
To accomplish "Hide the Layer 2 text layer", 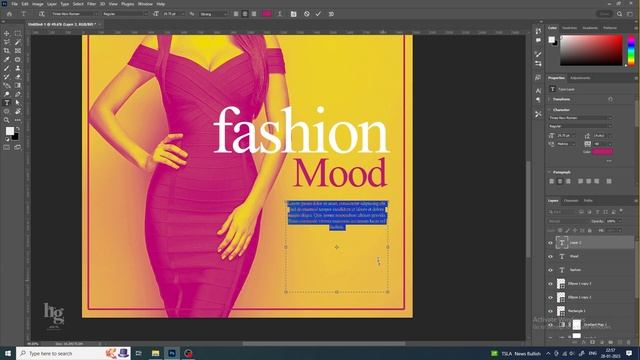I will click(x=550, y=243).
